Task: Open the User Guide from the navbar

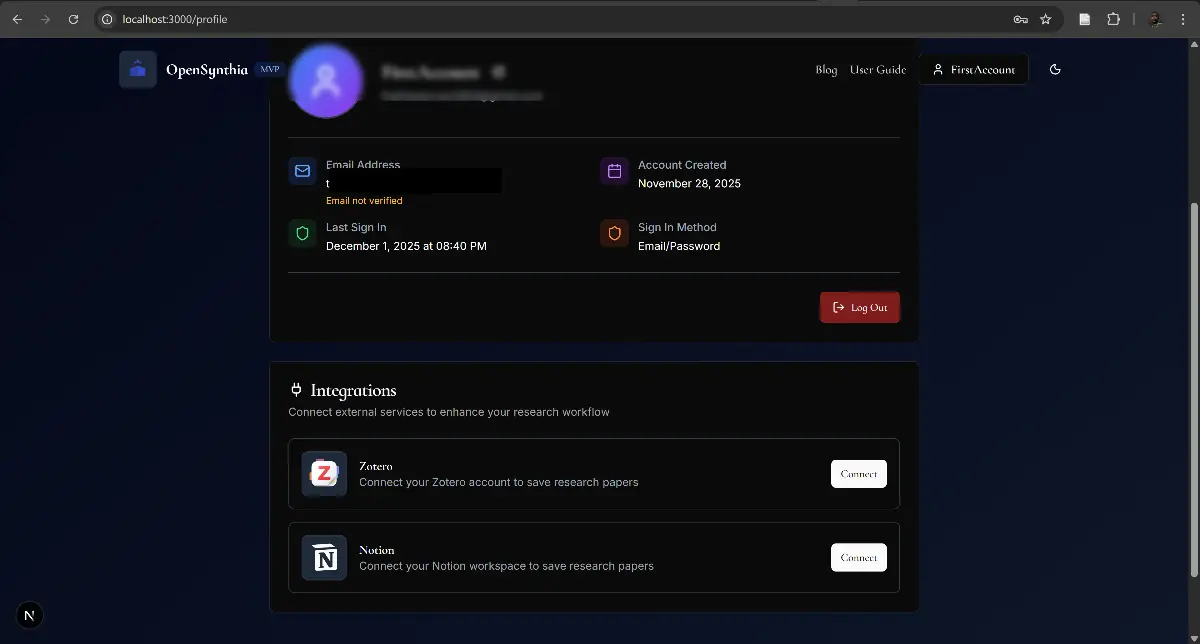Action: click(878, 69)
